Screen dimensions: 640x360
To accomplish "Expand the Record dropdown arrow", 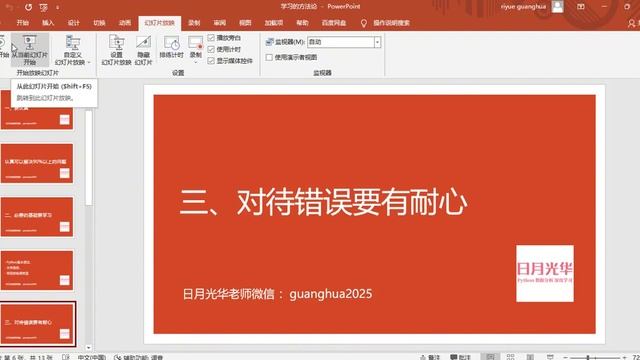I will [196, 62].
